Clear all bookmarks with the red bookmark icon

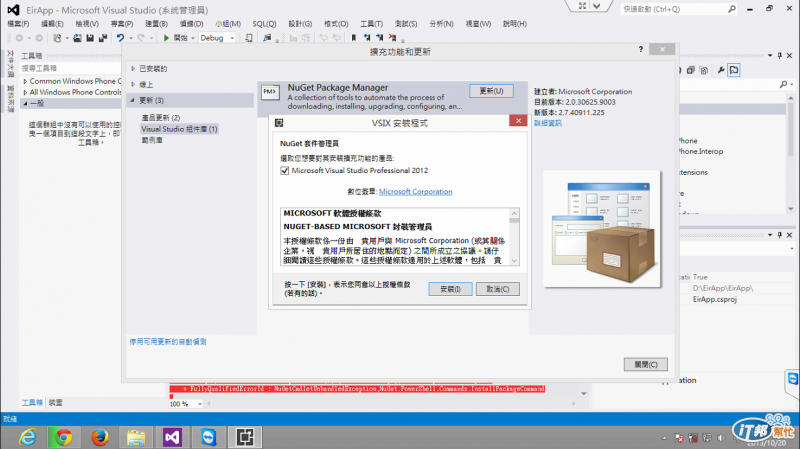point(392,38)
